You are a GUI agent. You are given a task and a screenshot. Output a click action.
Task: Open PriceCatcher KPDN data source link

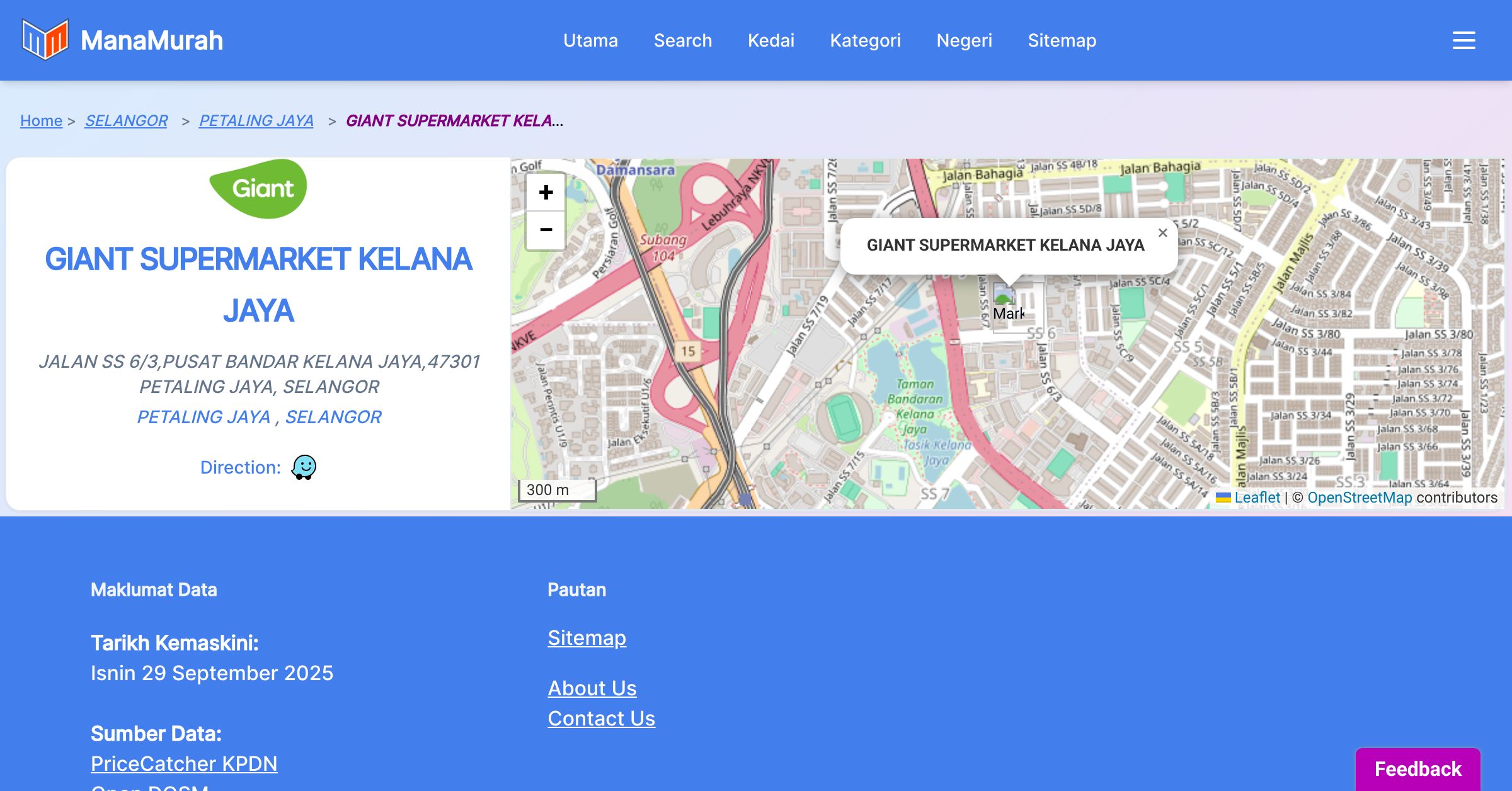click(x=184, y=763)
